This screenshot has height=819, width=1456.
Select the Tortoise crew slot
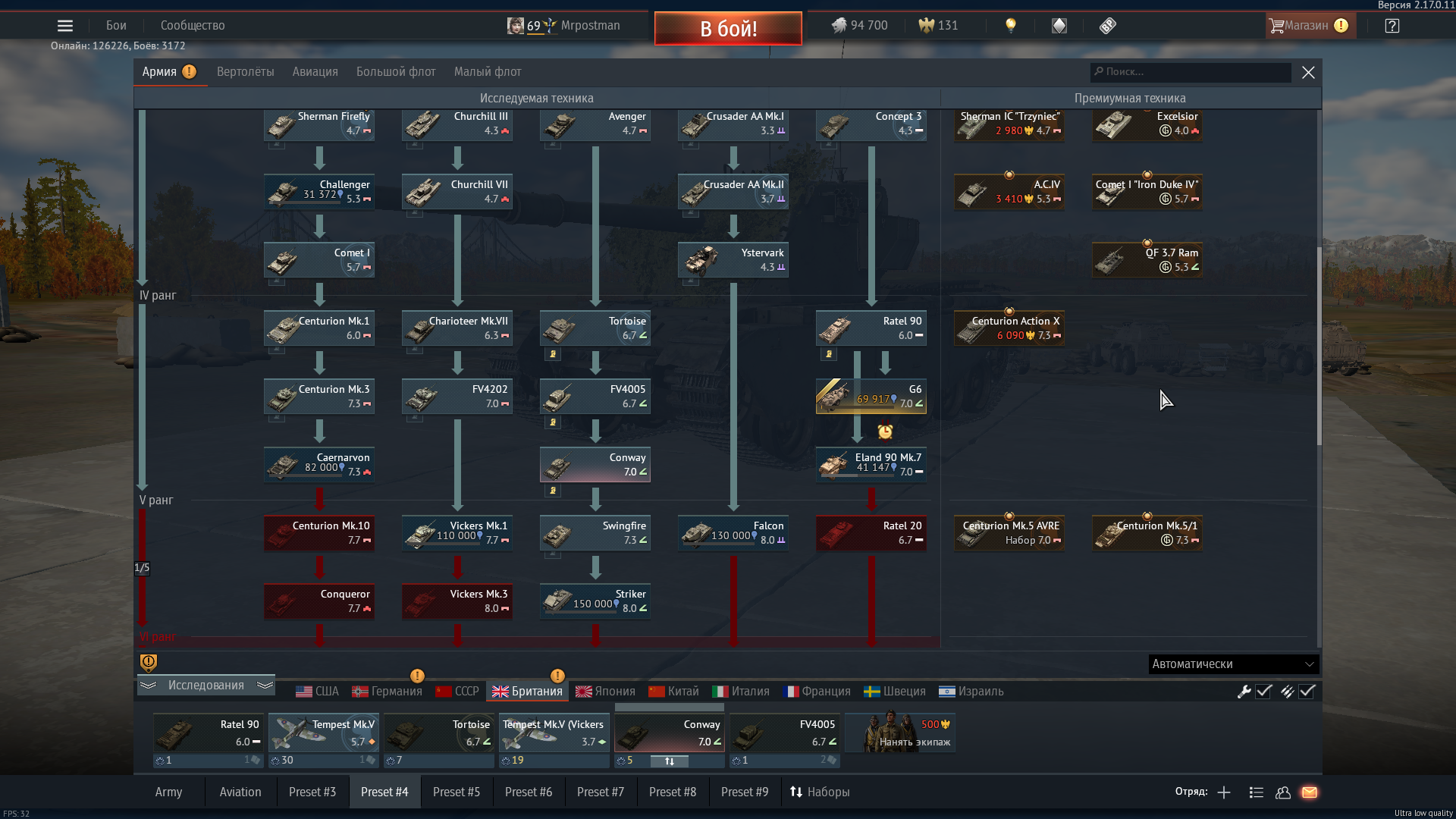(x=439, y=733)
